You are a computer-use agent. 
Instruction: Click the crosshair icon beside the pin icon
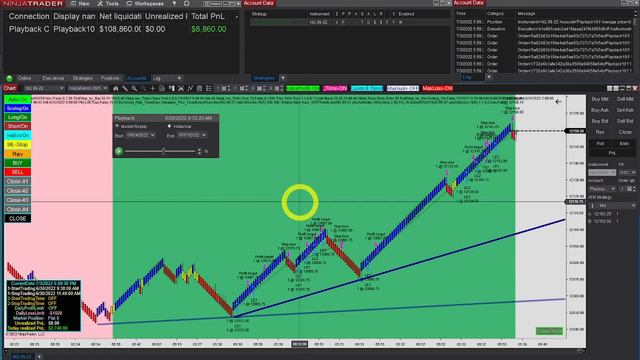click(x=187, y=3)
